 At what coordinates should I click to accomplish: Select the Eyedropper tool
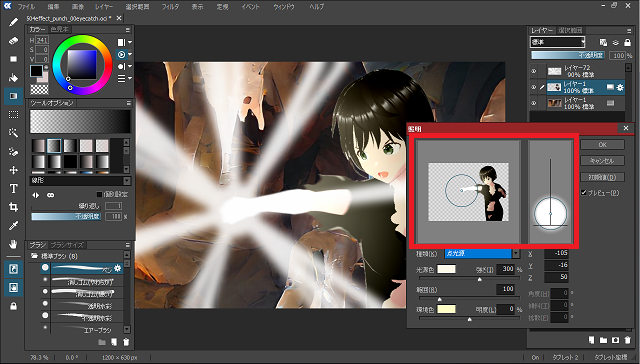click(x=13, y=226)
